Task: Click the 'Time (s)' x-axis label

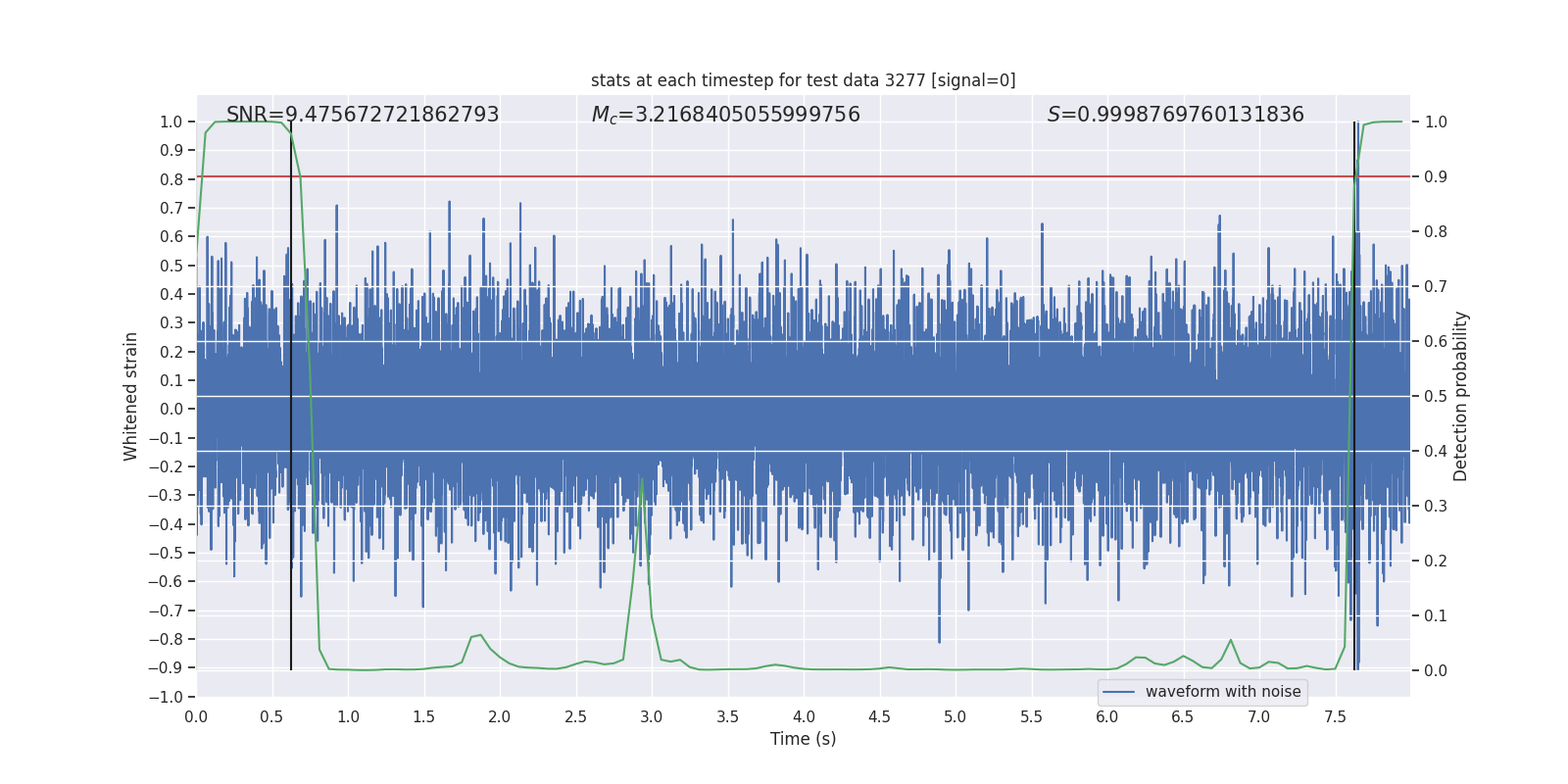Action: pyautogui.click(x=803, y=739)
